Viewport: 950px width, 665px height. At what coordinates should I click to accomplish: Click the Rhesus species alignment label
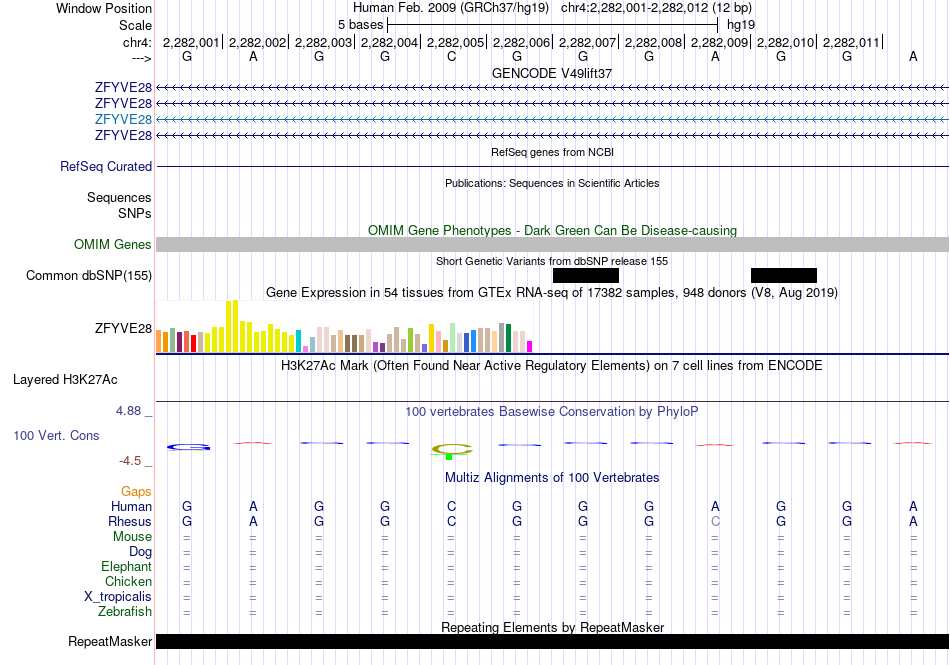tap(130, 521)
